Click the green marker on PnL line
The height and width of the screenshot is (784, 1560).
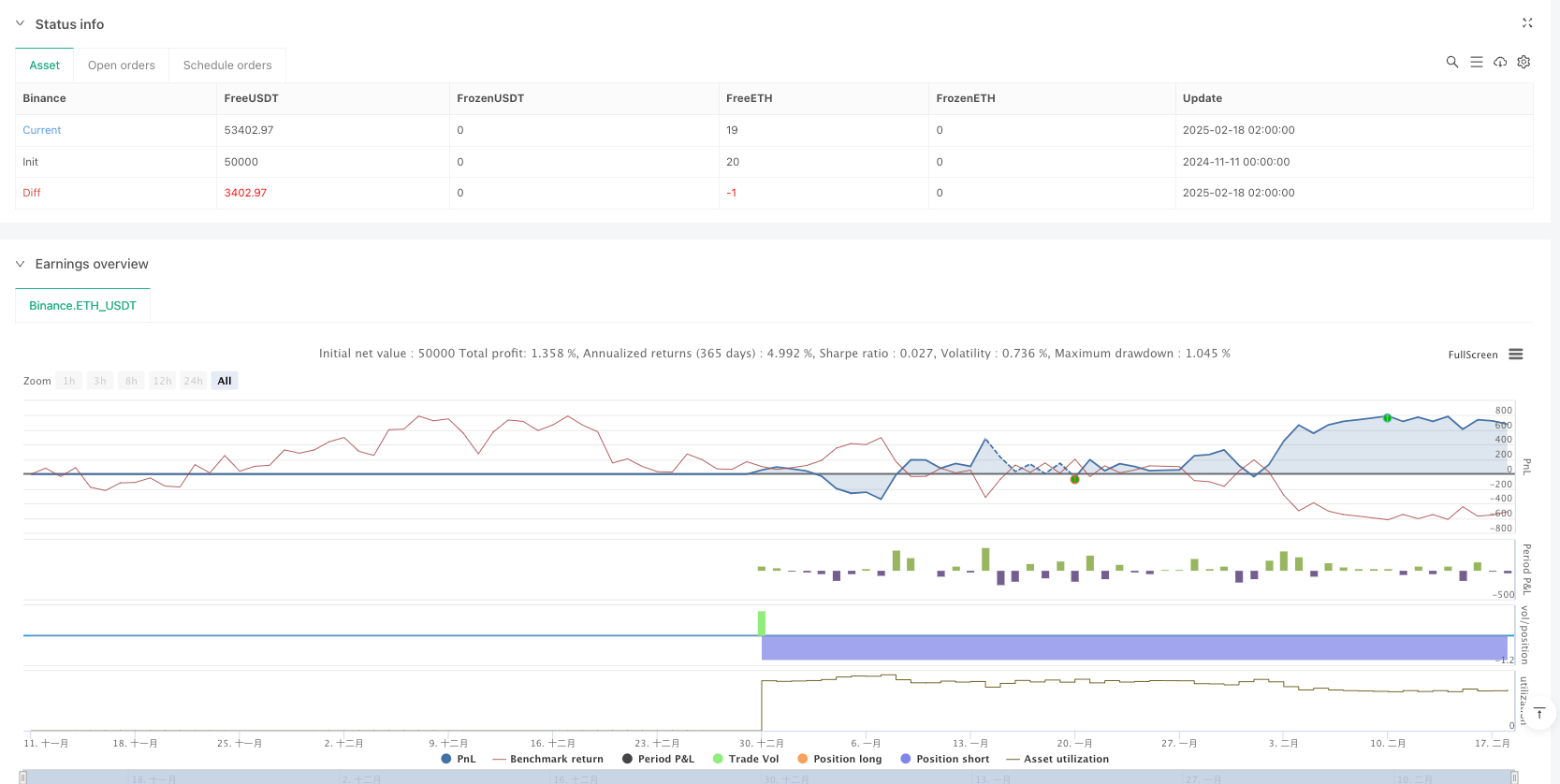(x=1387, y=418)
